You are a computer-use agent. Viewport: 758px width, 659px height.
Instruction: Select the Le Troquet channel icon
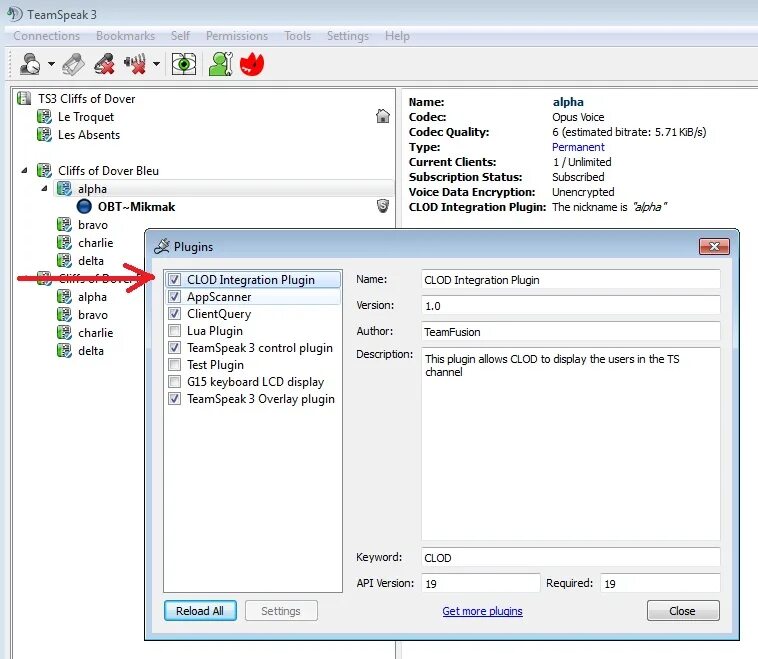(x=44, y=117)
